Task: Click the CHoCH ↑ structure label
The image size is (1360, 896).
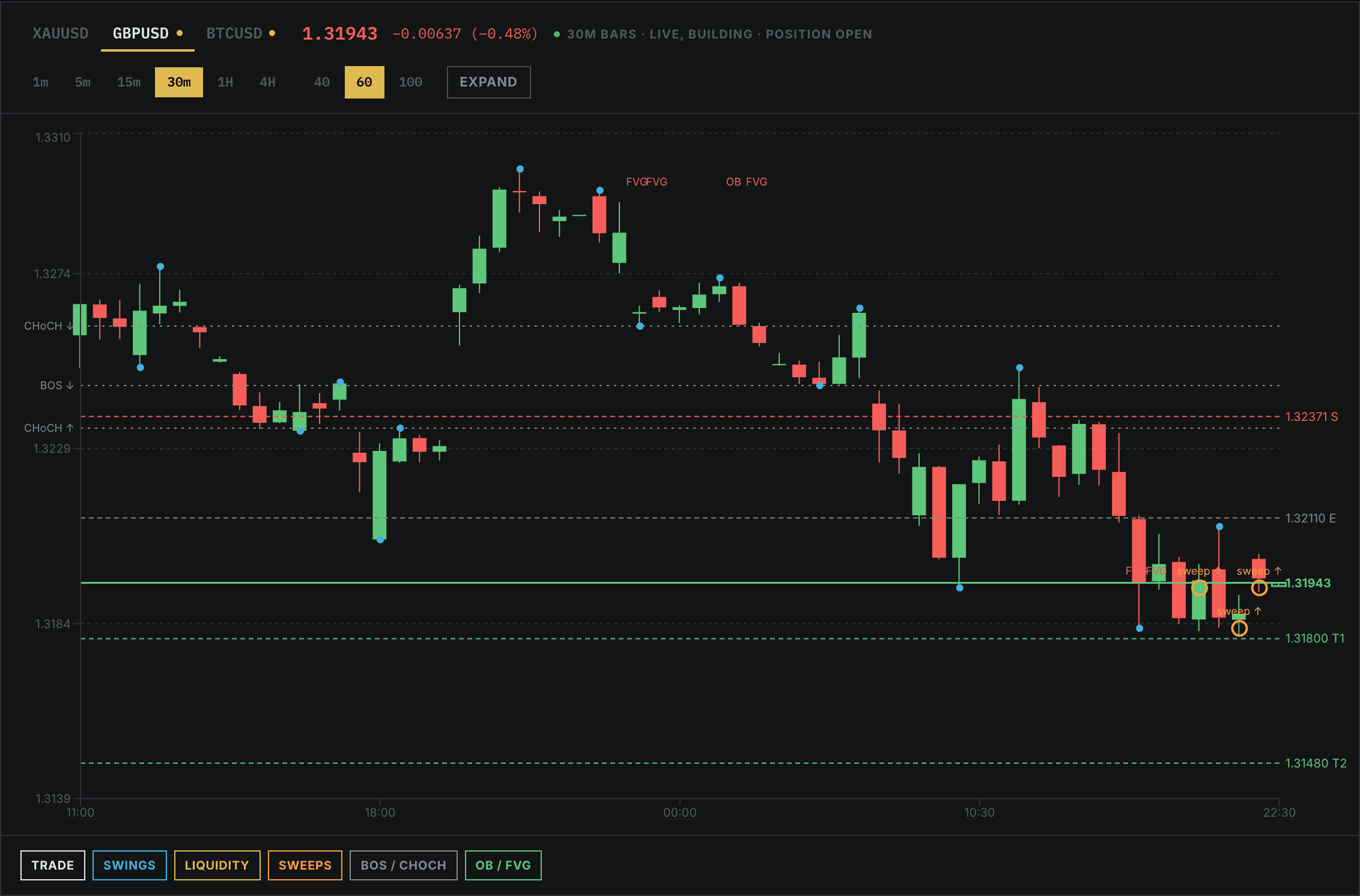Action: click(49, 428)
